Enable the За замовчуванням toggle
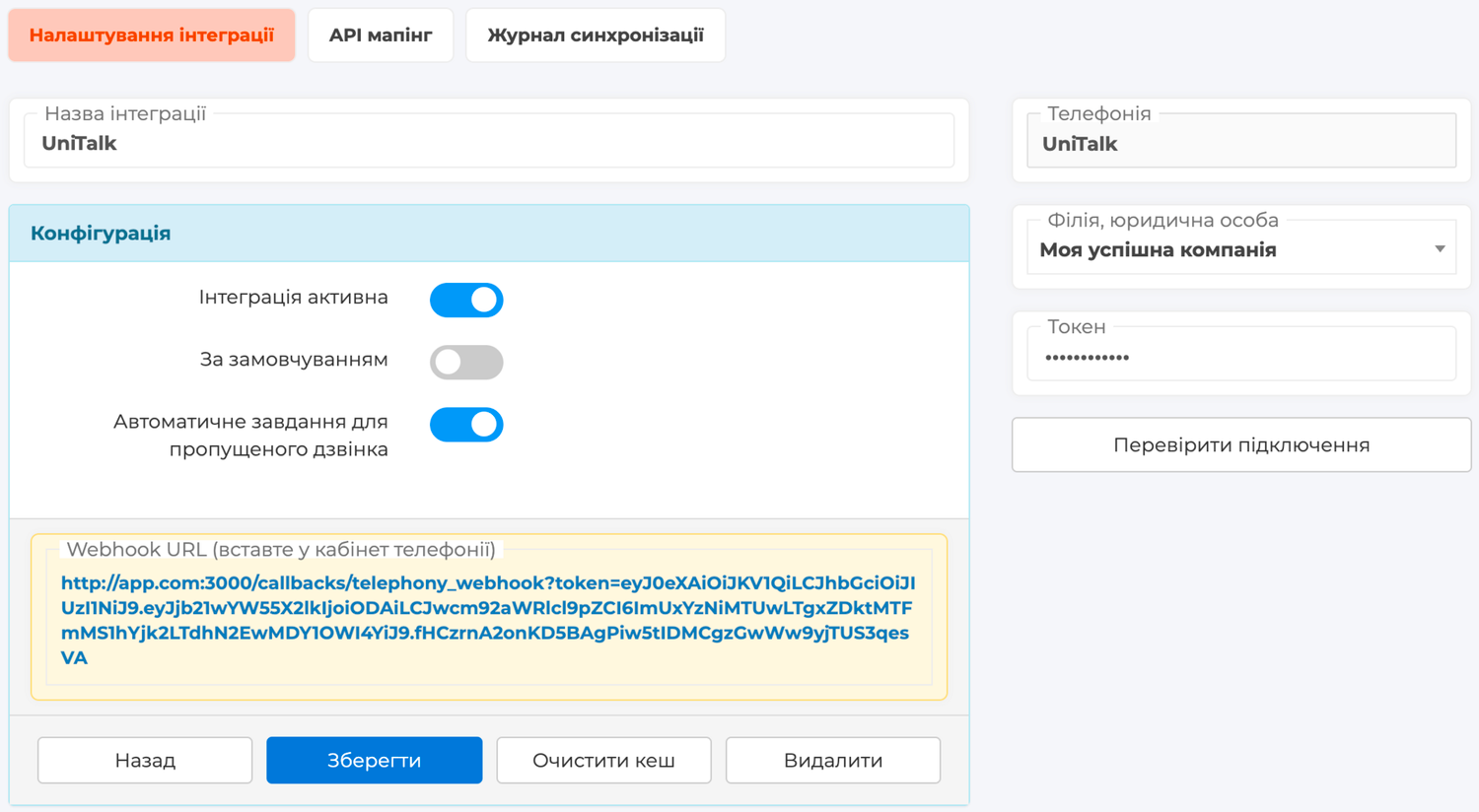Screen dimensions: 1479x812 [x=466, y=362]
